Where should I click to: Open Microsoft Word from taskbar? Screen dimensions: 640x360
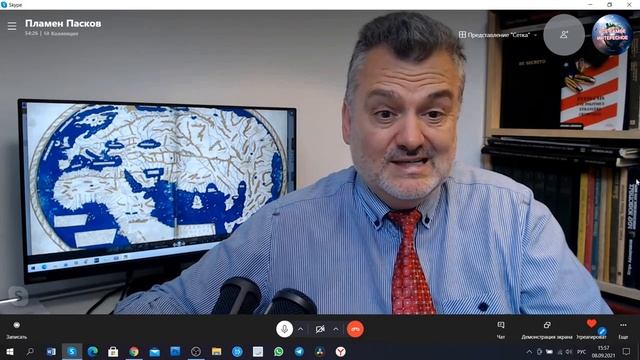click(x=51, y=351)
